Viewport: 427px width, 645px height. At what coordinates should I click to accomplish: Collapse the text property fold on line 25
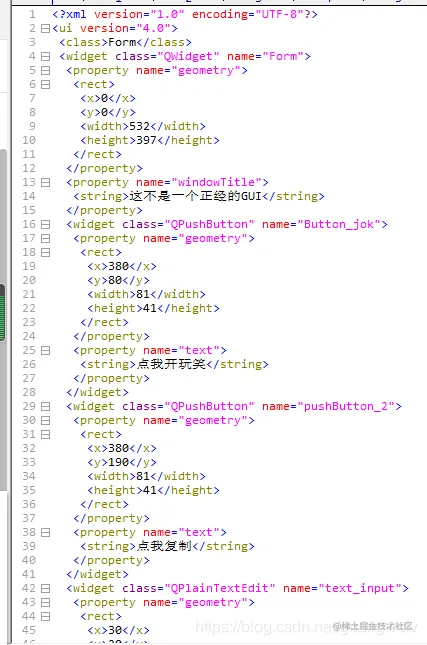coord(46,350)
